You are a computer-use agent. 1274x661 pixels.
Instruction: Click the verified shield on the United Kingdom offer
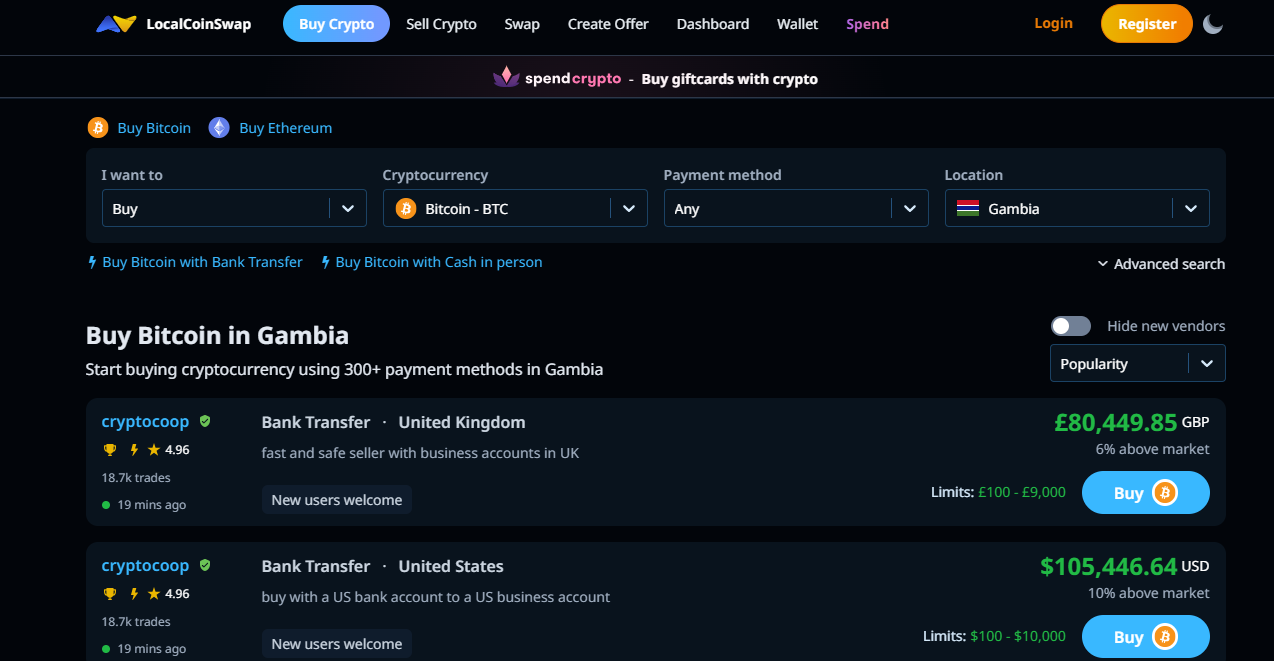[205, 421]
